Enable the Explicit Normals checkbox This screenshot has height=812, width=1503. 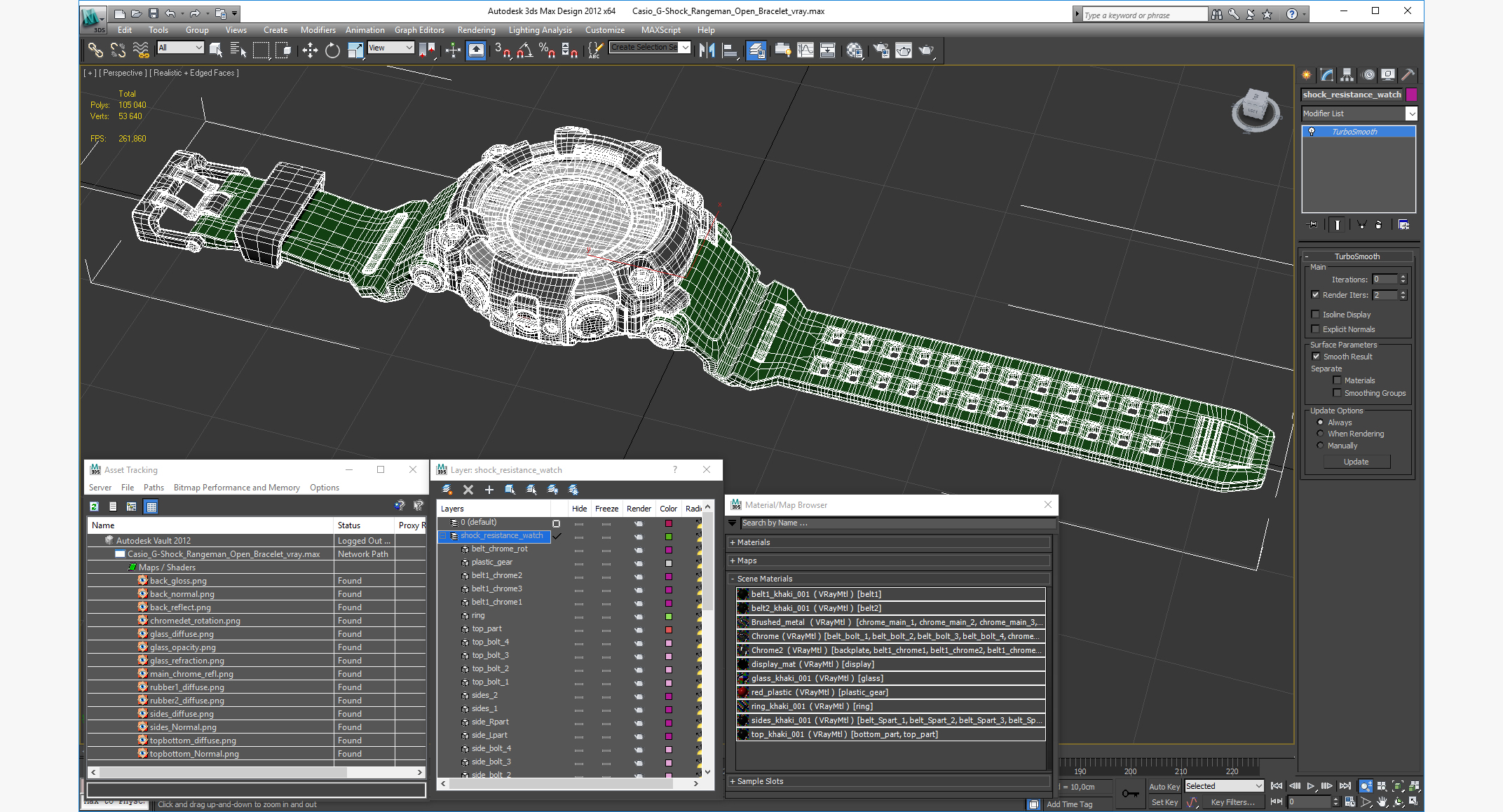(1316, 329)
